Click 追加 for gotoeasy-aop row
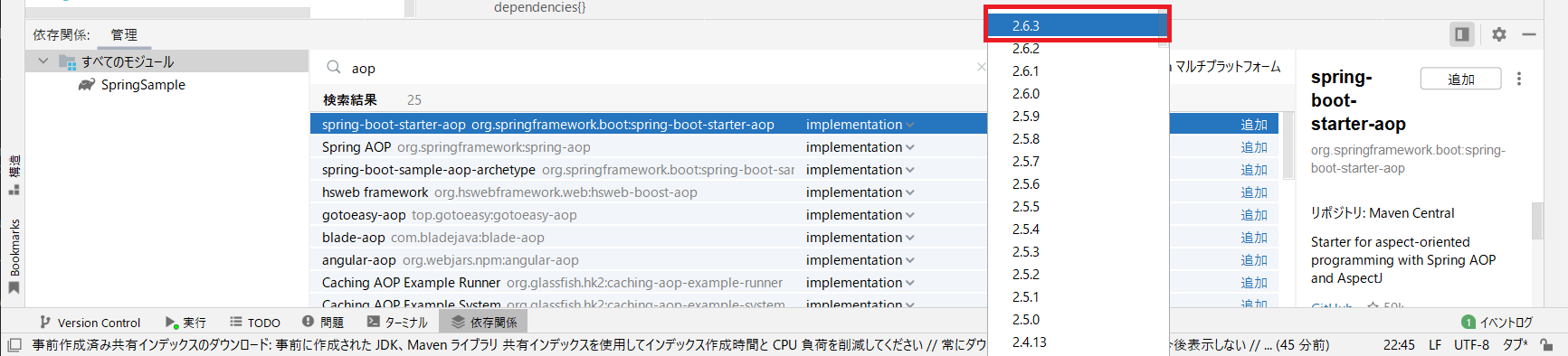Screen dimensions: 1568x356 [x=1254, y=215]
